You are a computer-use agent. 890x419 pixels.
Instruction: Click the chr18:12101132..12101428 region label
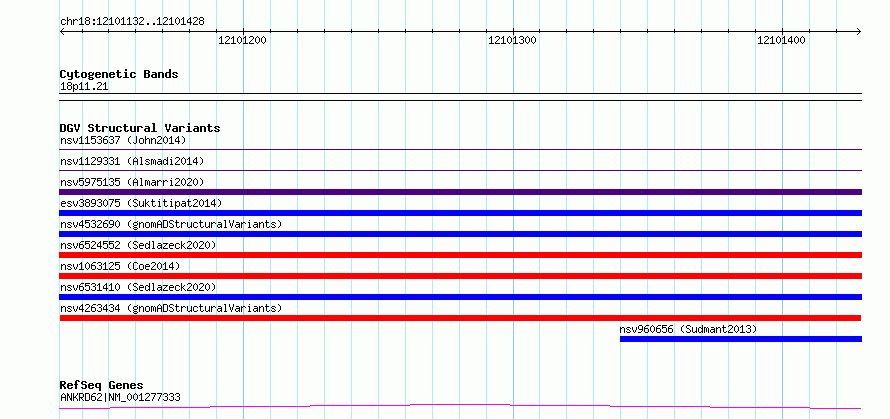point(132,22)
